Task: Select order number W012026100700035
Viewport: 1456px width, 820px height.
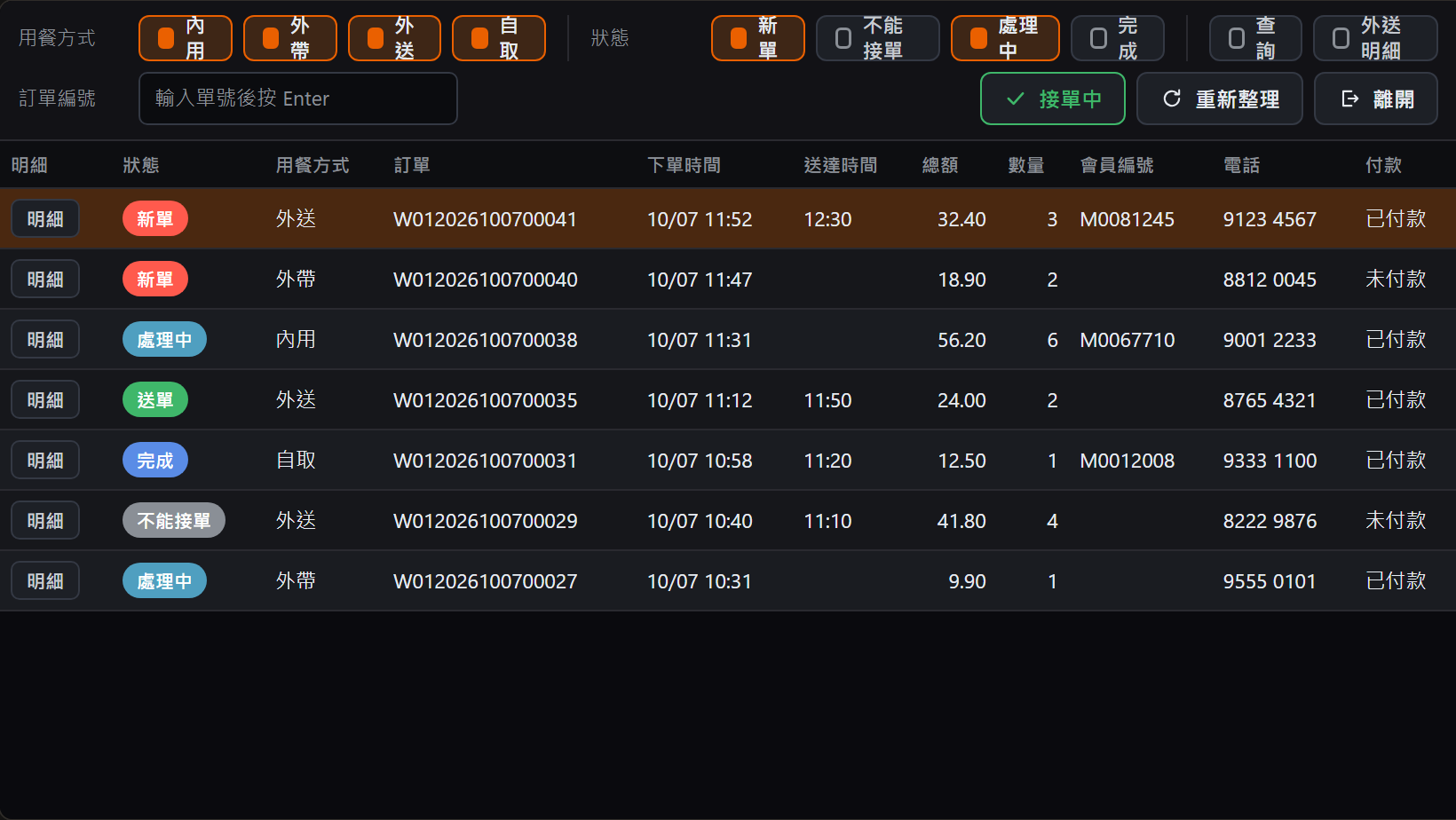Action: pyautogui.click(x=486, y=400)
